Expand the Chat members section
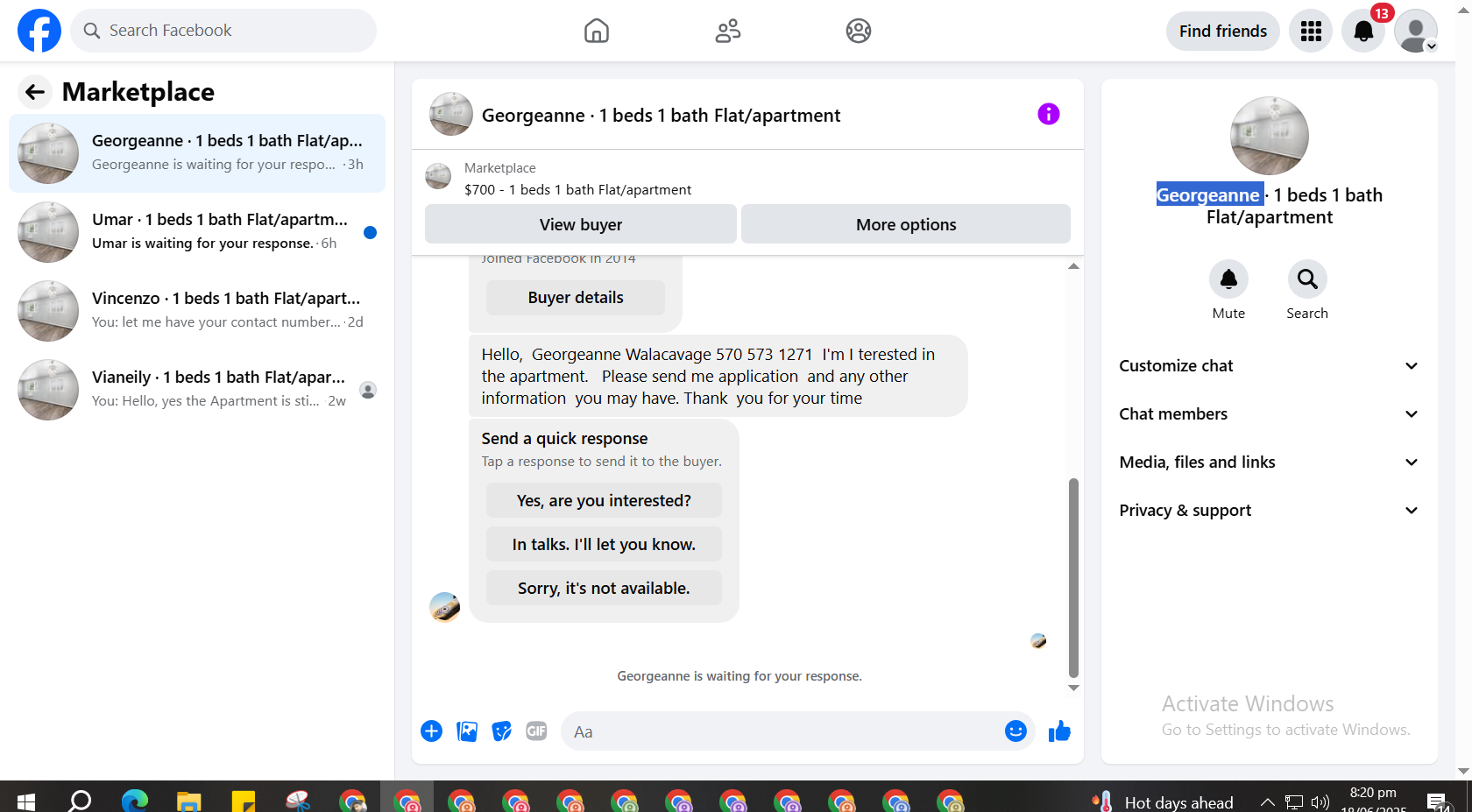Viewport: 1472px width, 812px height. [1269, 414]
